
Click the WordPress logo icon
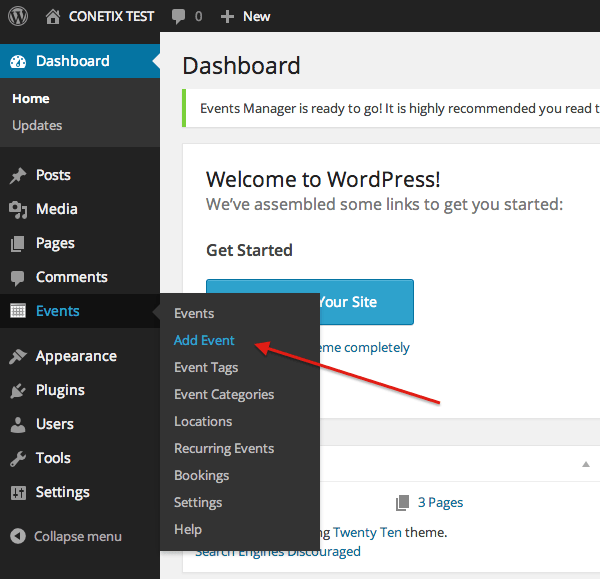(18, 16)
